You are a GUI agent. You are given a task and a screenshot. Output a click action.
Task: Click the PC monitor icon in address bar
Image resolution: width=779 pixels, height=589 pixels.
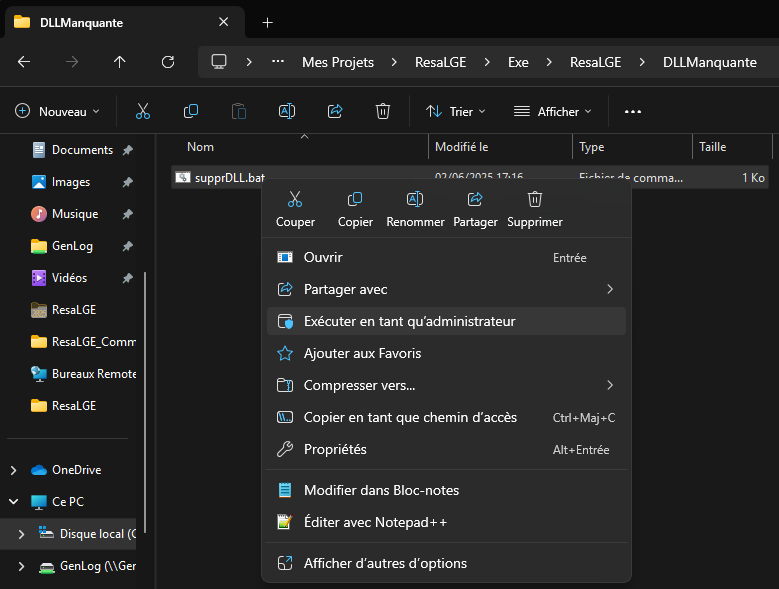(219, 62)
